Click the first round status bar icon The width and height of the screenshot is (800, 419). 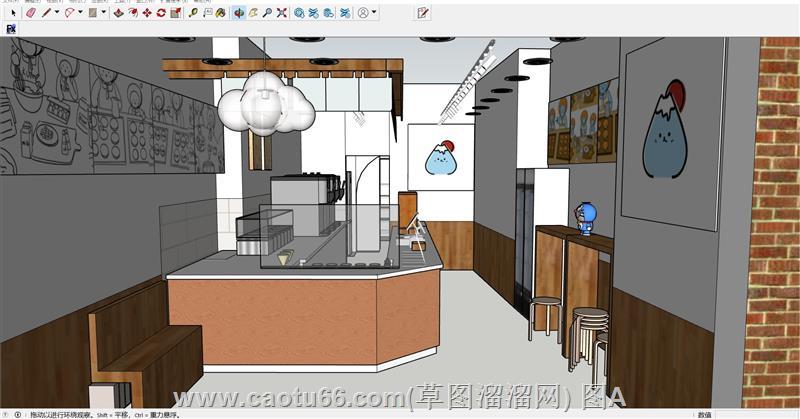(6, 415)
